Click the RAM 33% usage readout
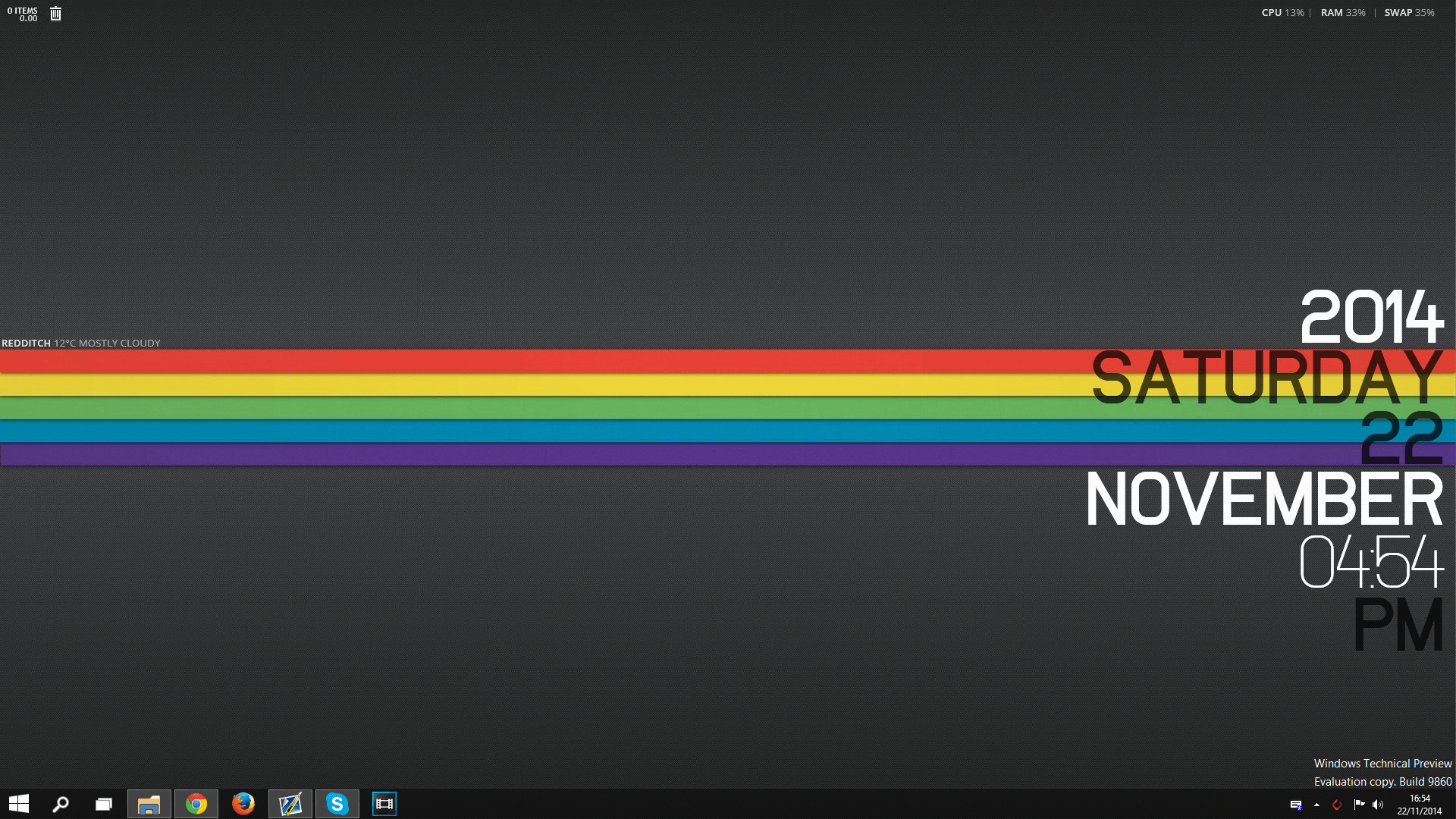Screen dimensions: 1456x819 point(1342,12)
